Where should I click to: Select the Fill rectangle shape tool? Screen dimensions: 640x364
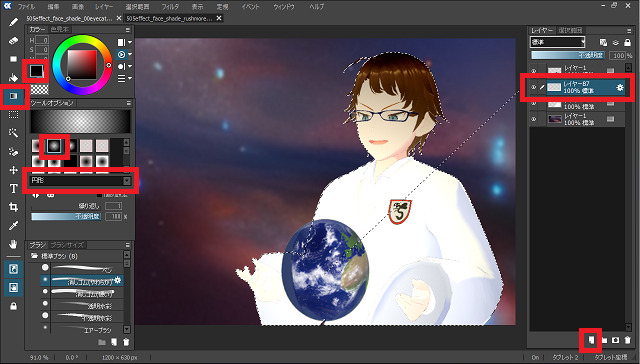point(13,59)
